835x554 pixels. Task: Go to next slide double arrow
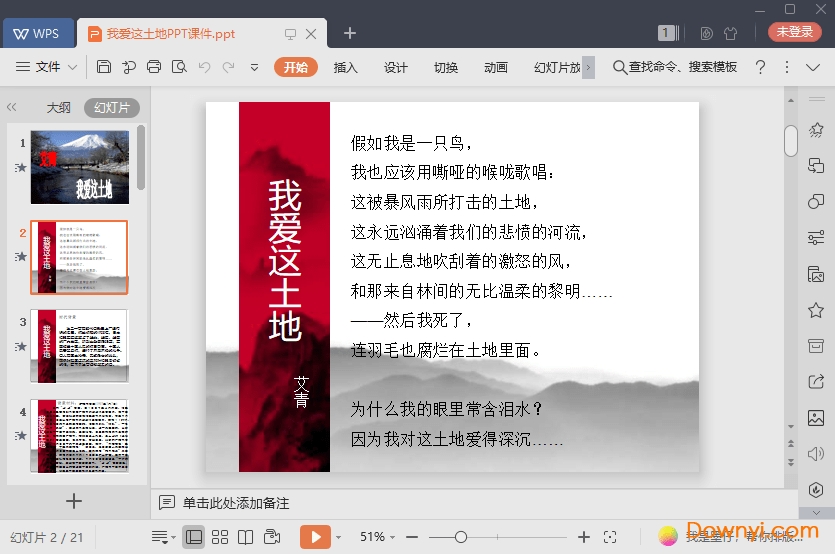[x=791, y=462]
